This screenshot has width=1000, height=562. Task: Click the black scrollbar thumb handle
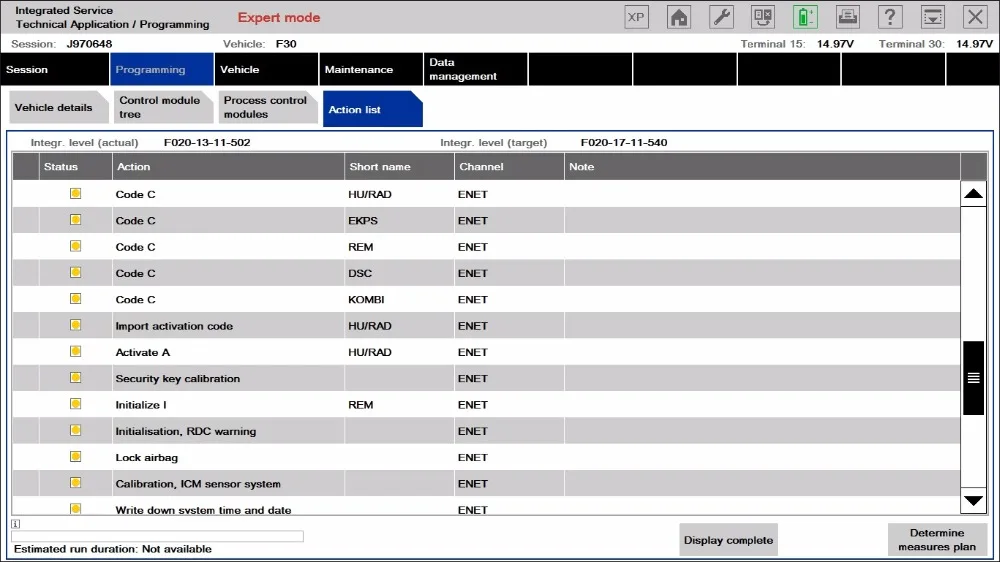click(973, 378)
